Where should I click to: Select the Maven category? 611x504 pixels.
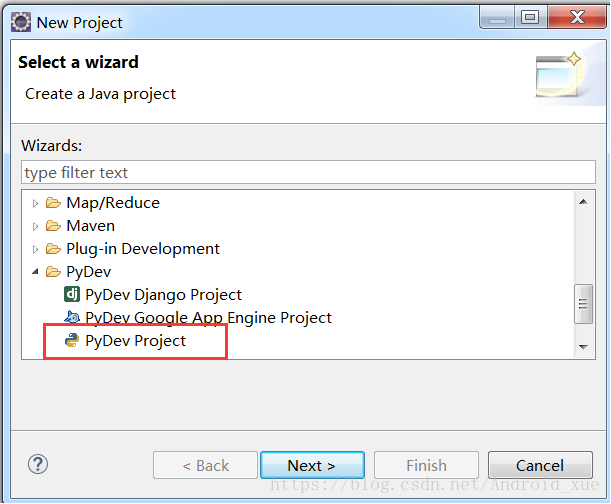90,226
